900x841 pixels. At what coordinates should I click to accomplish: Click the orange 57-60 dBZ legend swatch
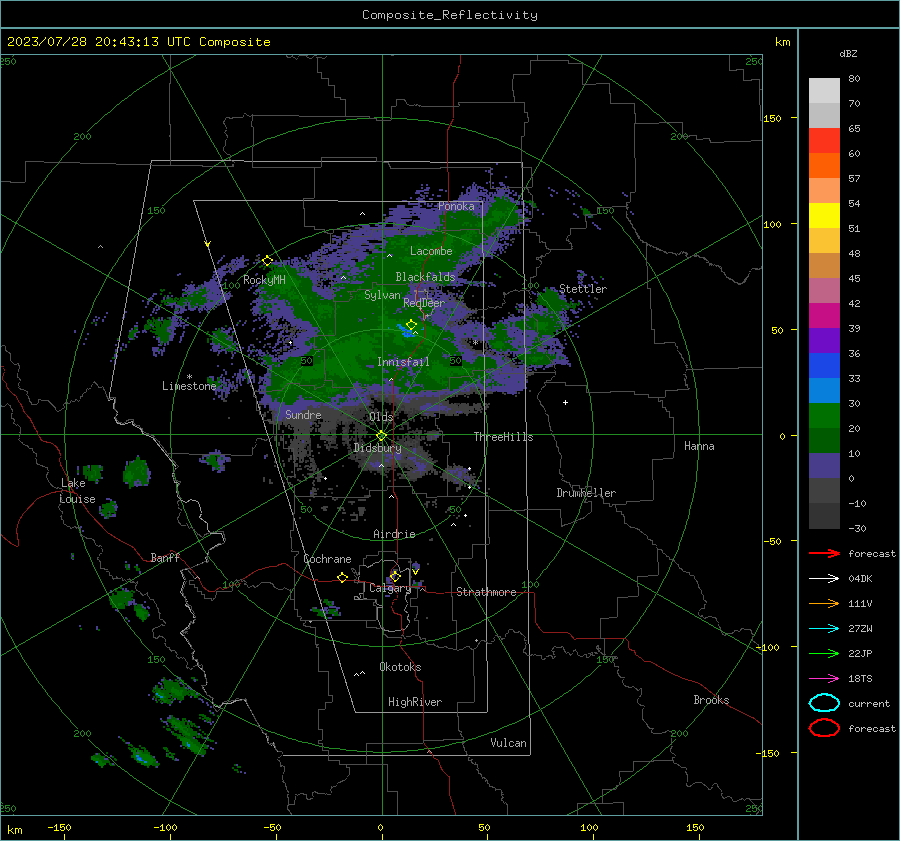pos(824,165)
